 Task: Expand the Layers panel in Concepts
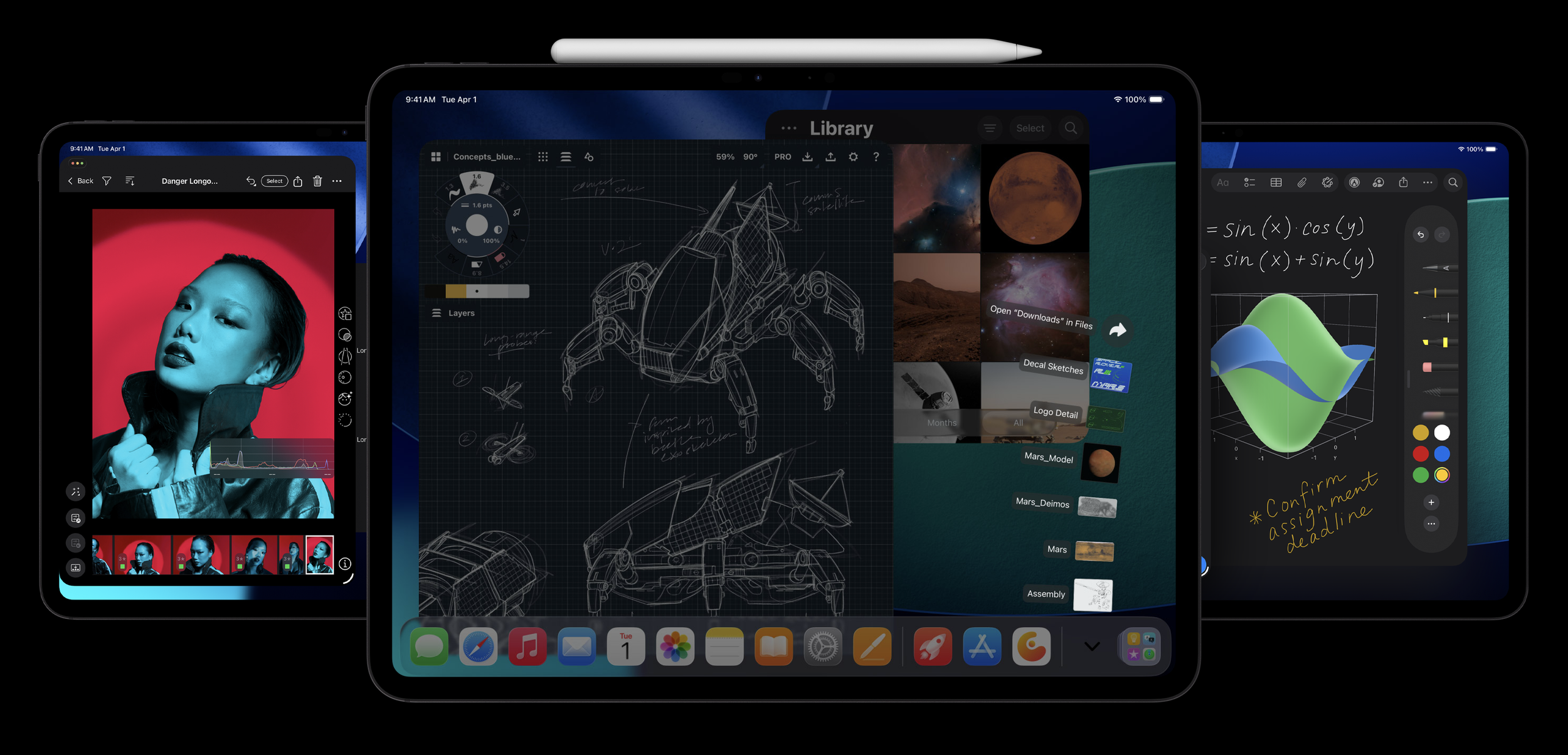453,313
